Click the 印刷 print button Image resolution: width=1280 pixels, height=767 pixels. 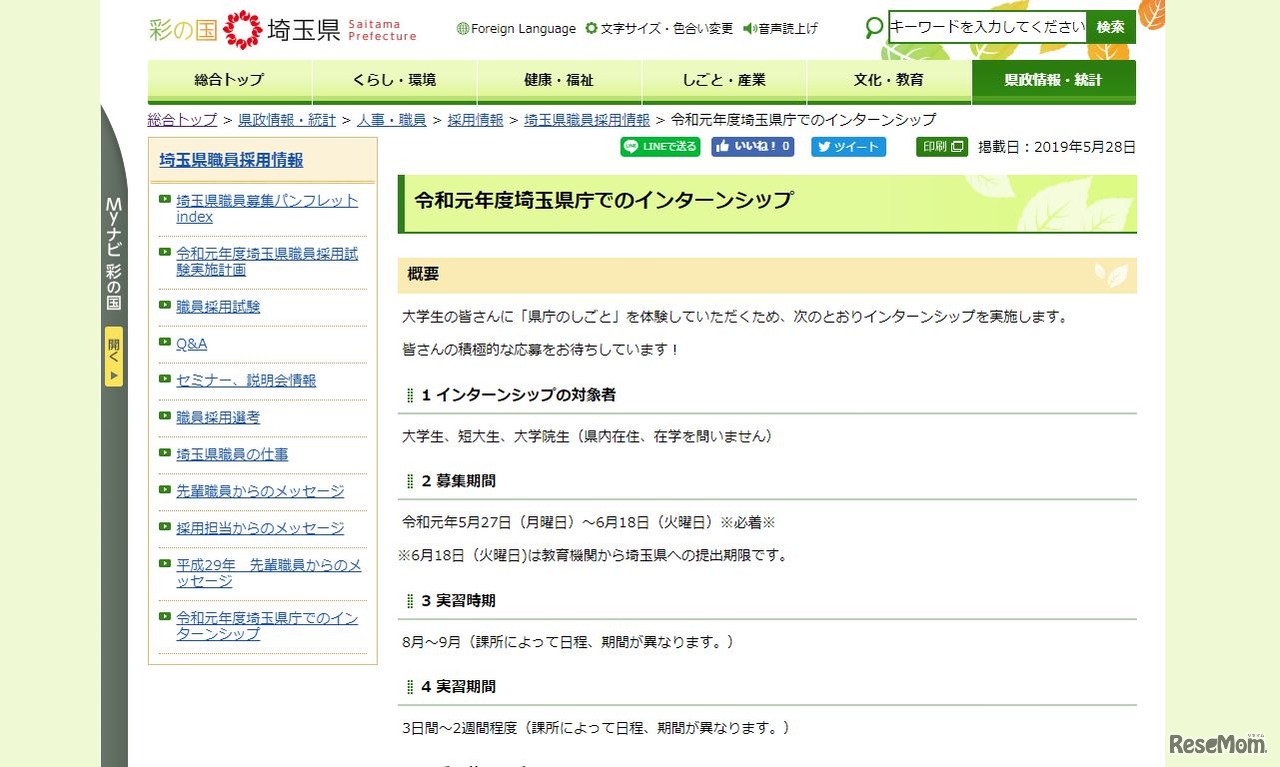point(941,147)
